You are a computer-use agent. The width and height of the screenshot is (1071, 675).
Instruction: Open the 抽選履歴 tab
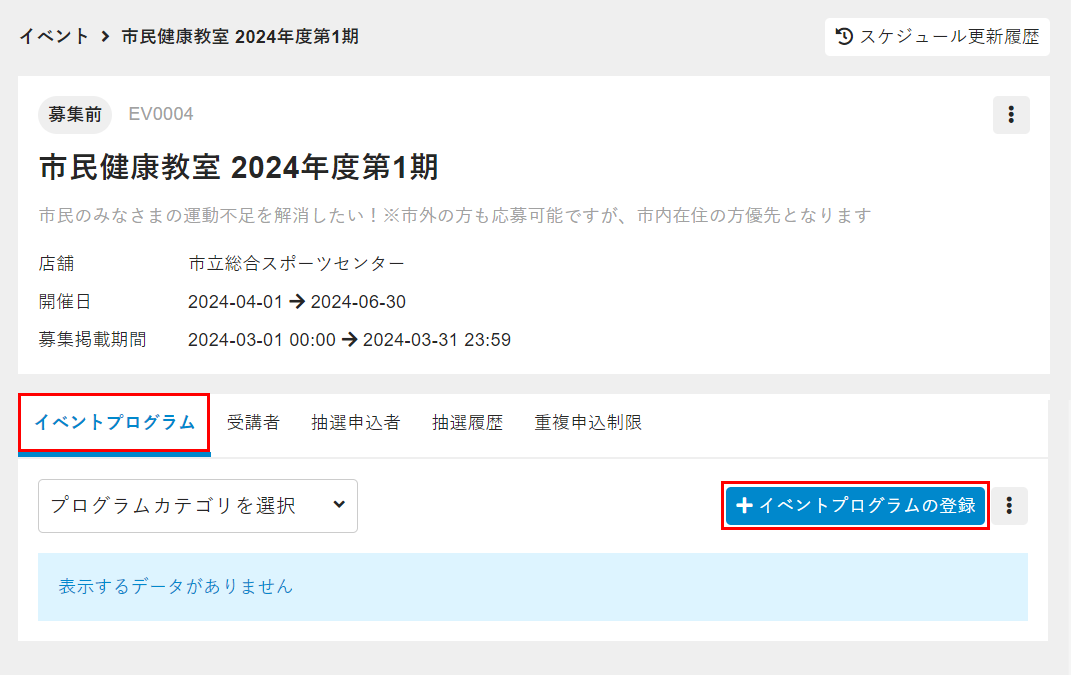pyautogui.click(x=467, y=423)
